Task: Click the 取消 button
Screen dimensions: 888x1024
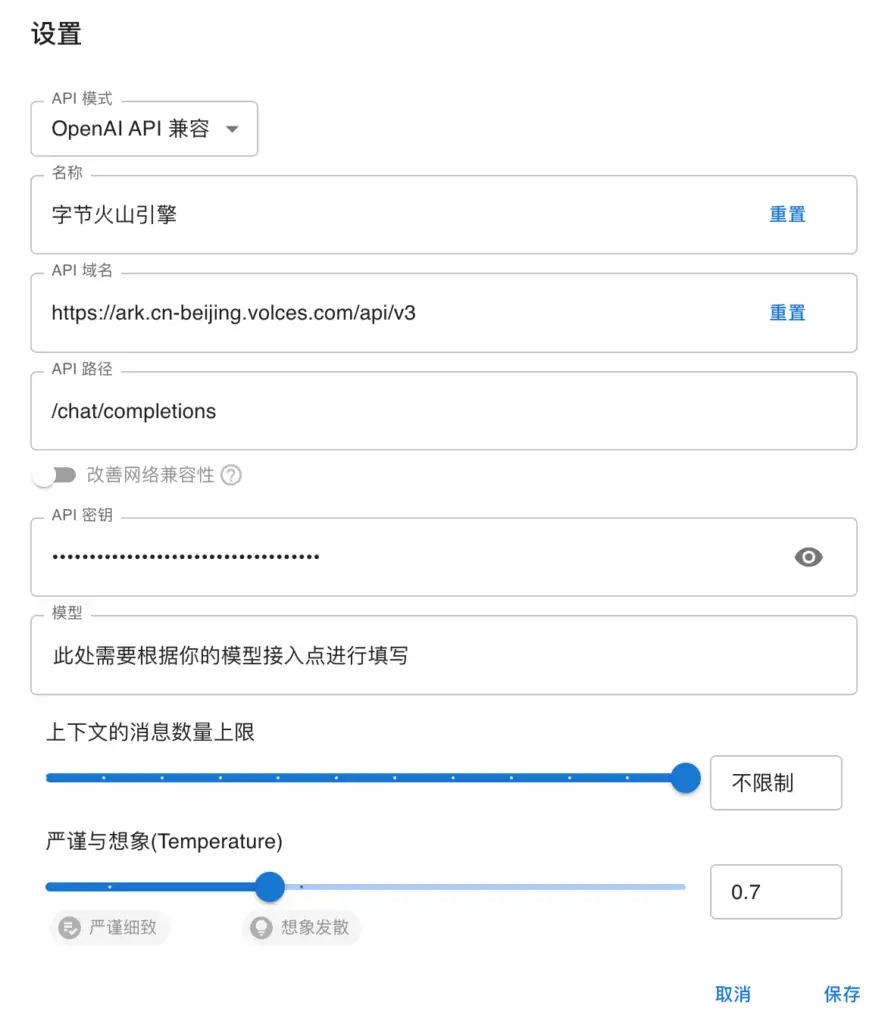Action: coord(734,994)
